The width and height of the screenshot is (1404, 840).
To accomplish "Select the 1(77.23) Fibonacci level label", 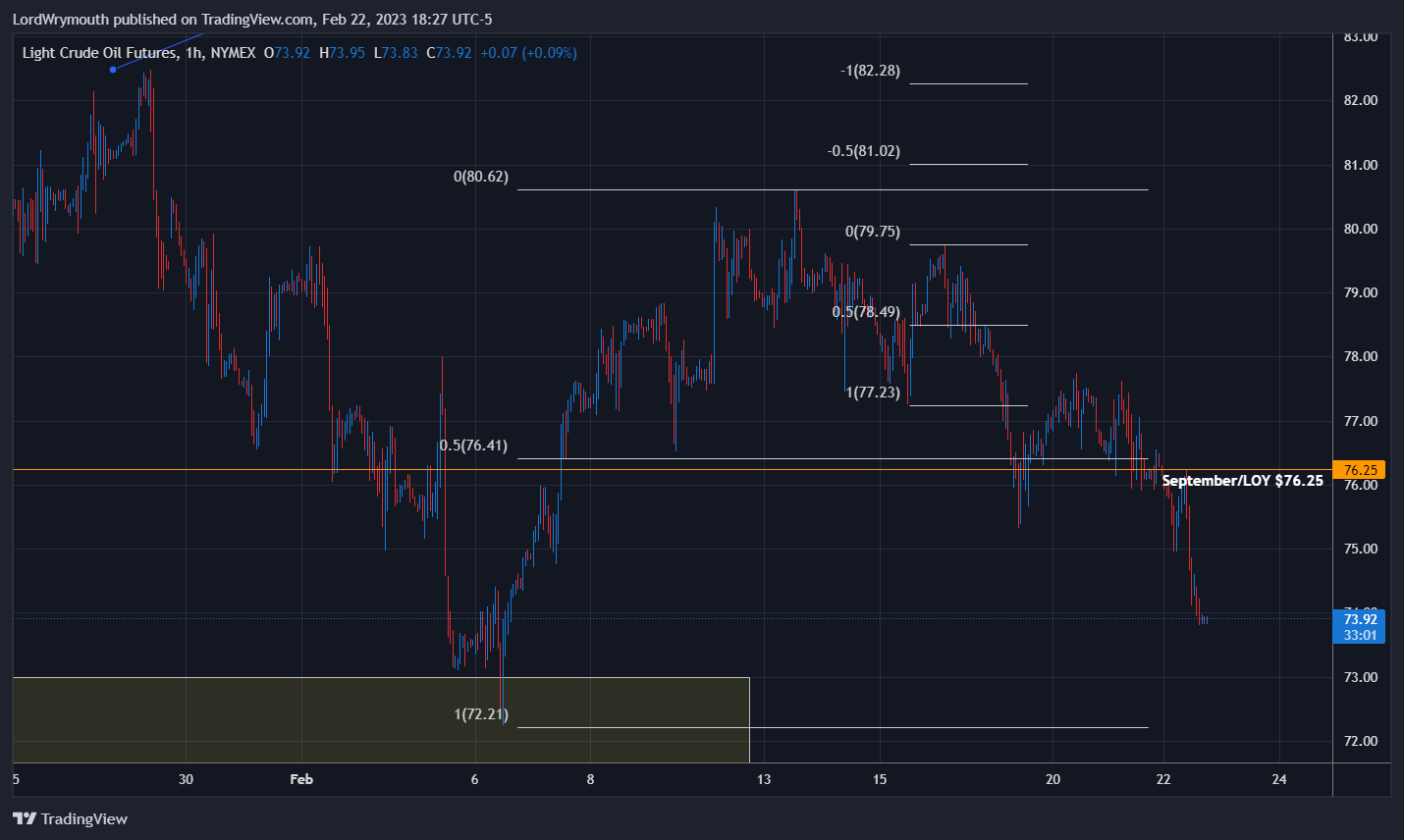I will (x=873, y=393).
